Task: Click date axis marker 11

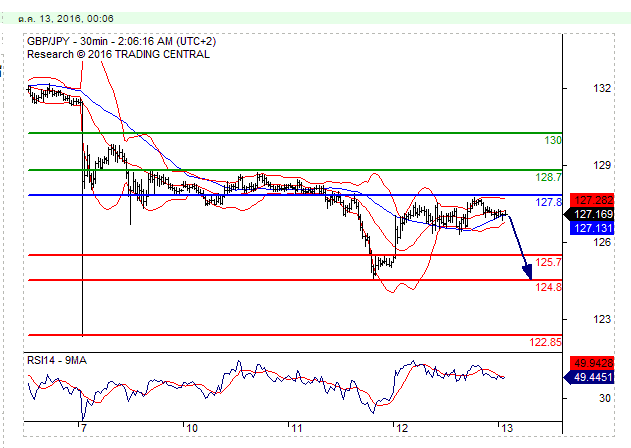Action: pos(297,428)
